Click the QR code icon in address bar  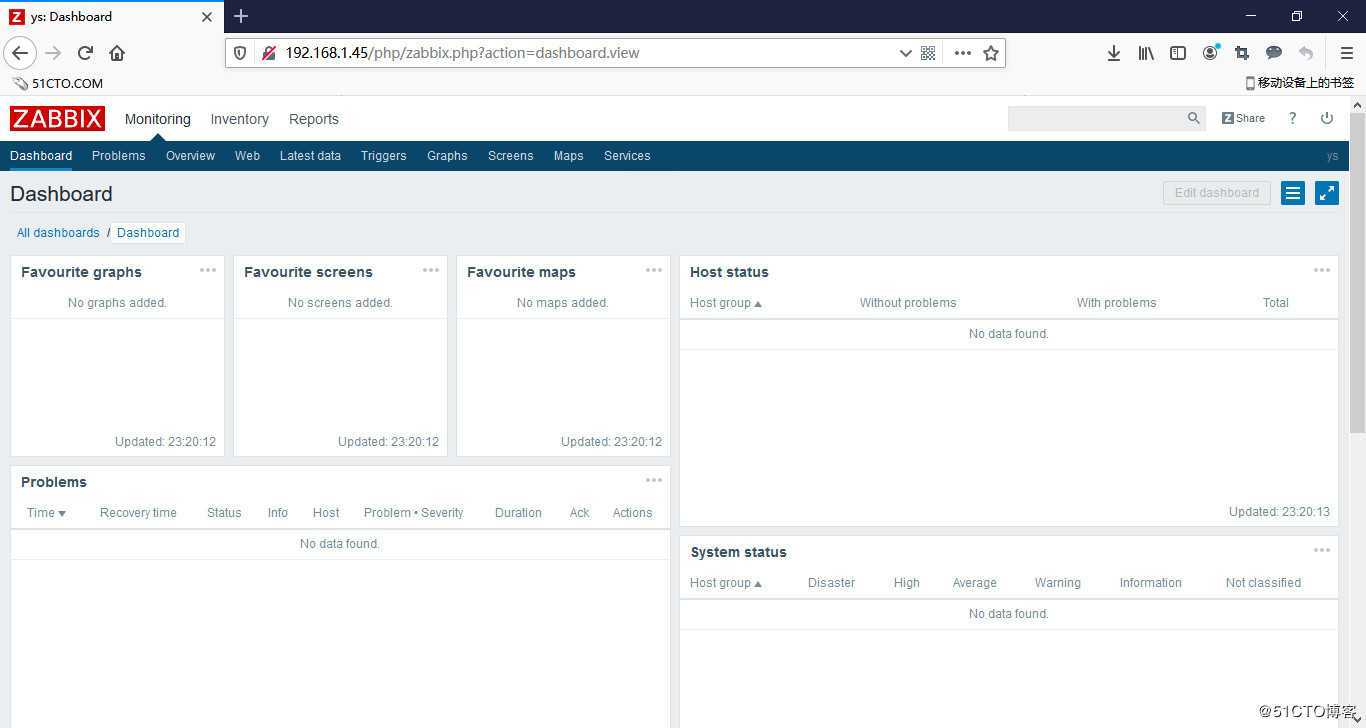point(928,53)
